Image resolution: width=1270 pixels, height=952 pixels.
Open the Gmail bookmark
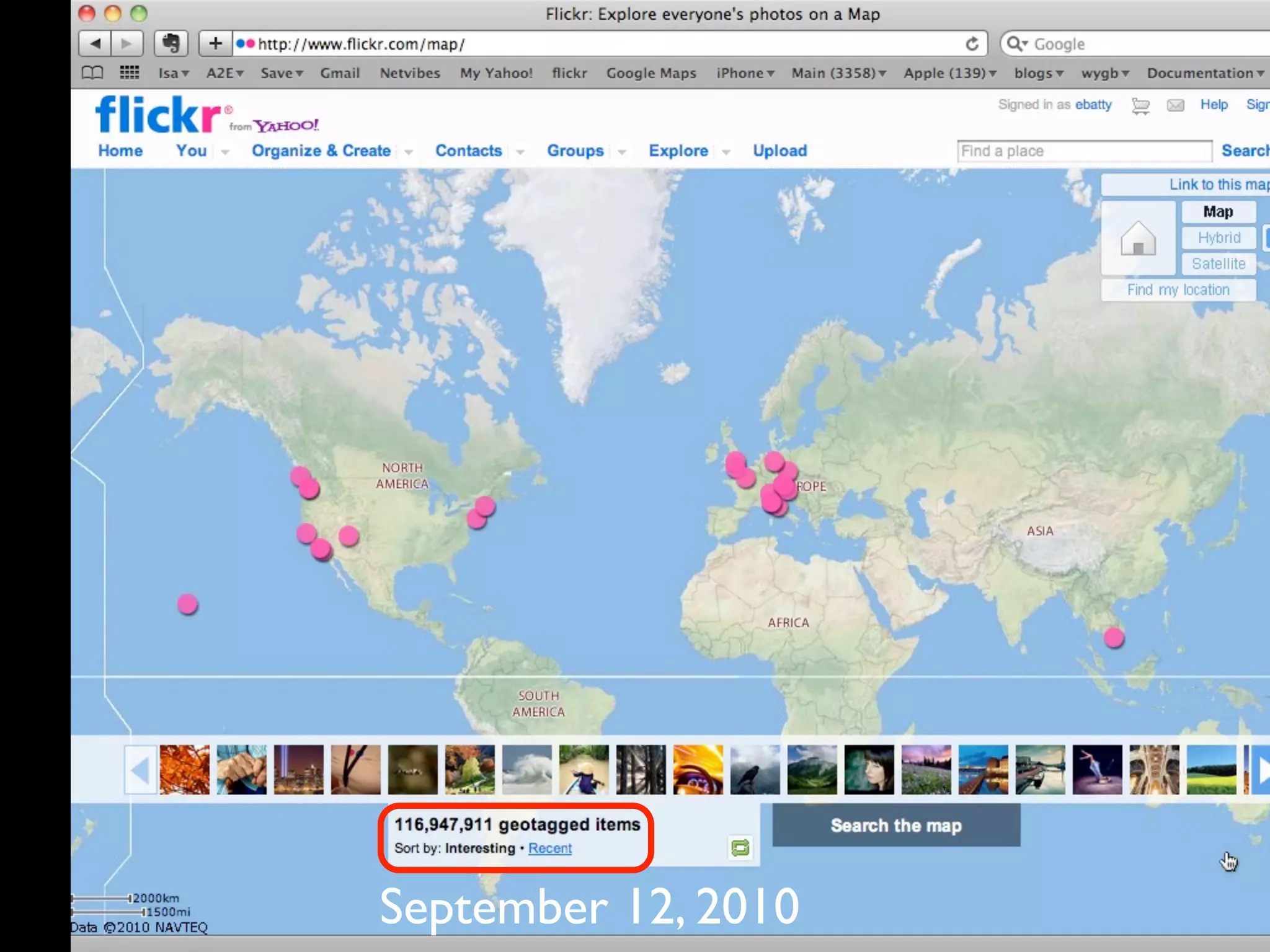[x=340, y=73]
